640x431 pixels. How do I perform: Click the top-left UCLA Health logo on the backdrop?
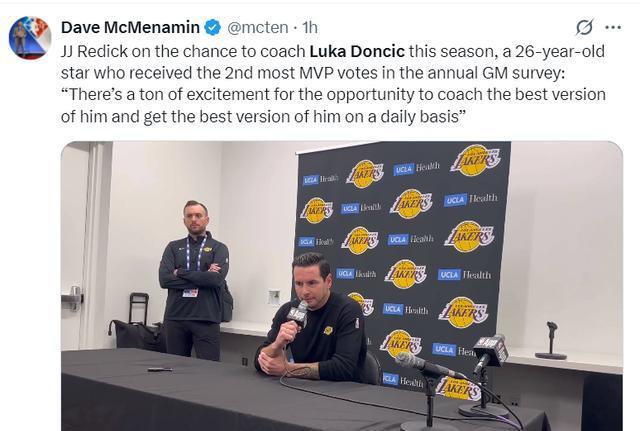320,178
